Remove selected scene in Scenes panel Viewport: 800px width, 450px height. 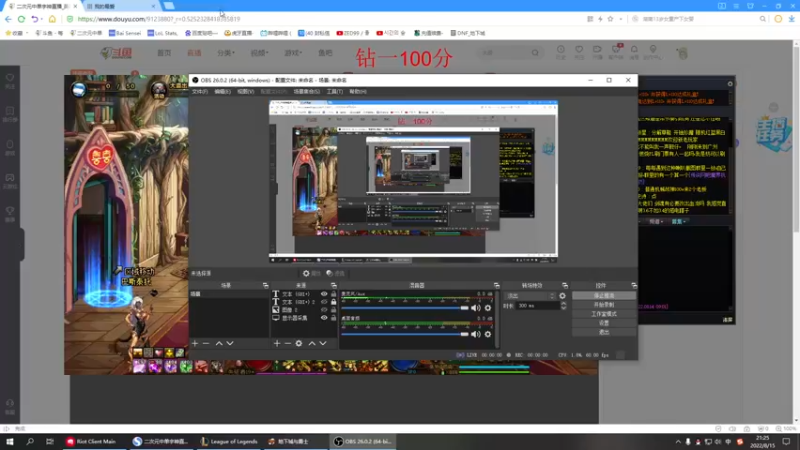[206, 343]
